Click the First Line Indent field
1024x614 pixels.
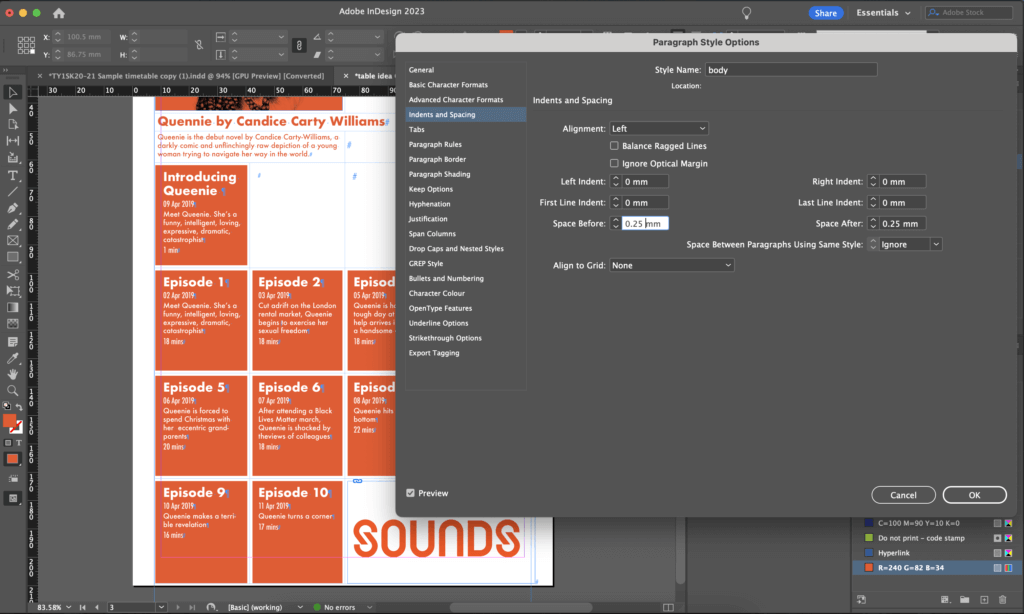[x=645, y=202]
